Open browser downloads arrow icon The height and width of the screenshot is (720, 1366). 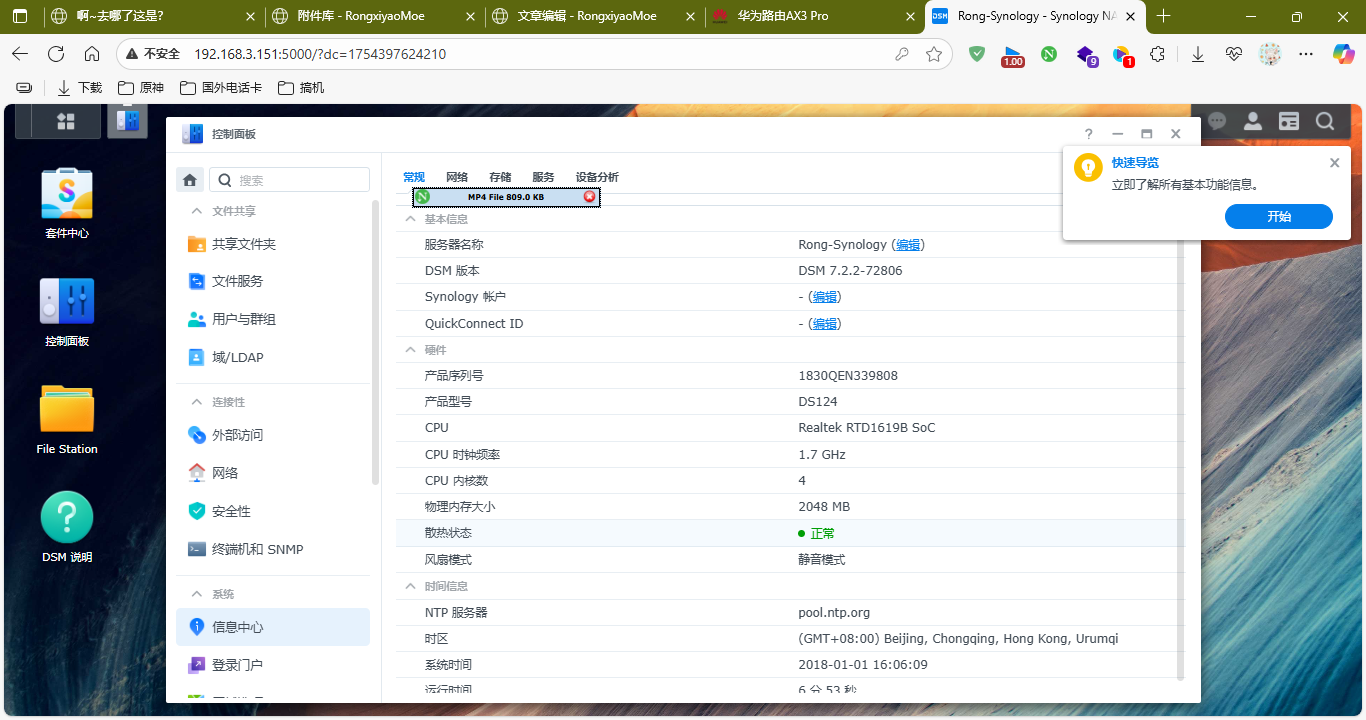pyautogui.click(x=1198, y=54)
